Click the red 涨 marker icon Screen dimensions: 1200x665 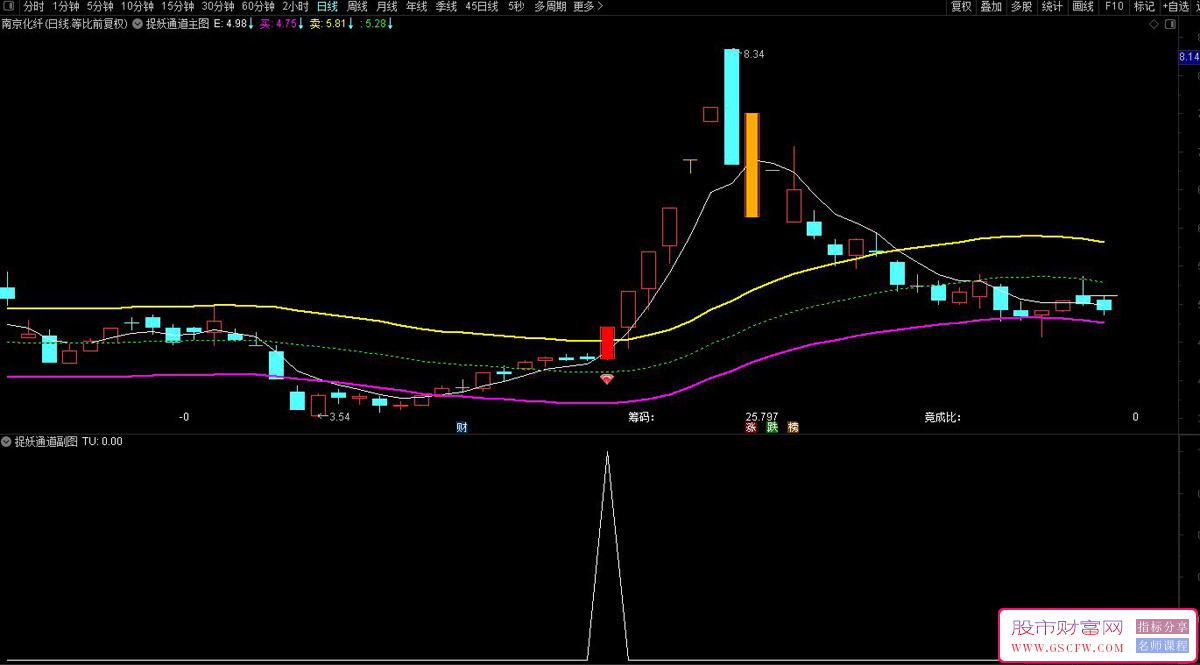[x=751, y=427]
